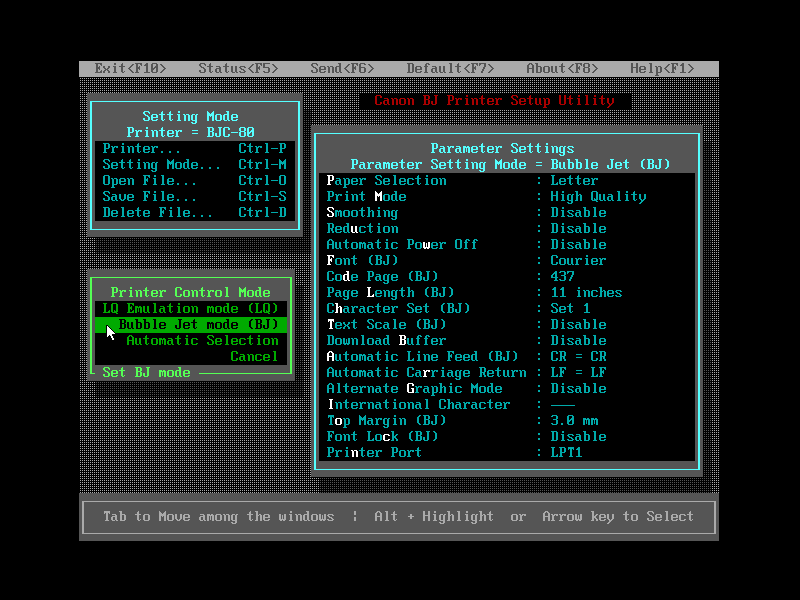Click the value 437
The image size is (800, 600).
click(x=562, y=277)
